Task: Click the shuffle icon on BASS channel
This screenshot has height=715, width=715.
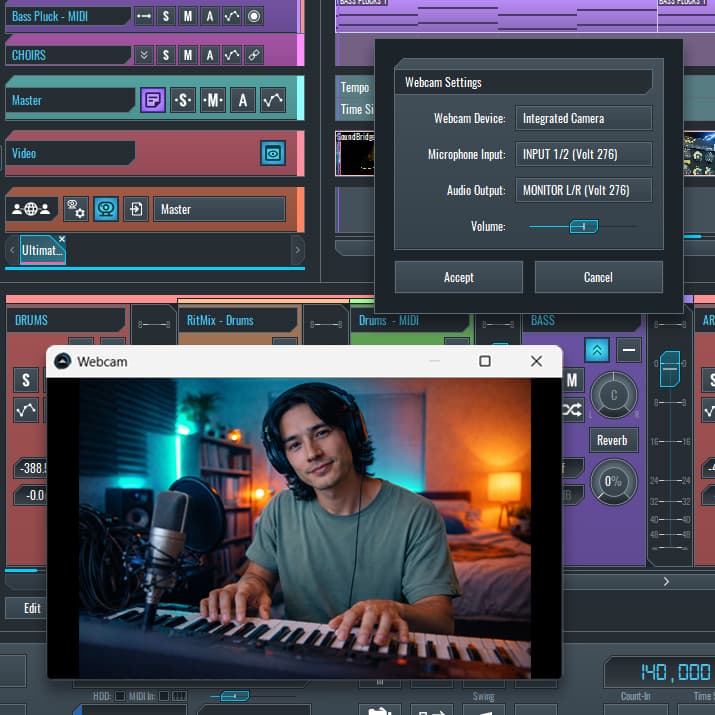Action: coord(572,410)
